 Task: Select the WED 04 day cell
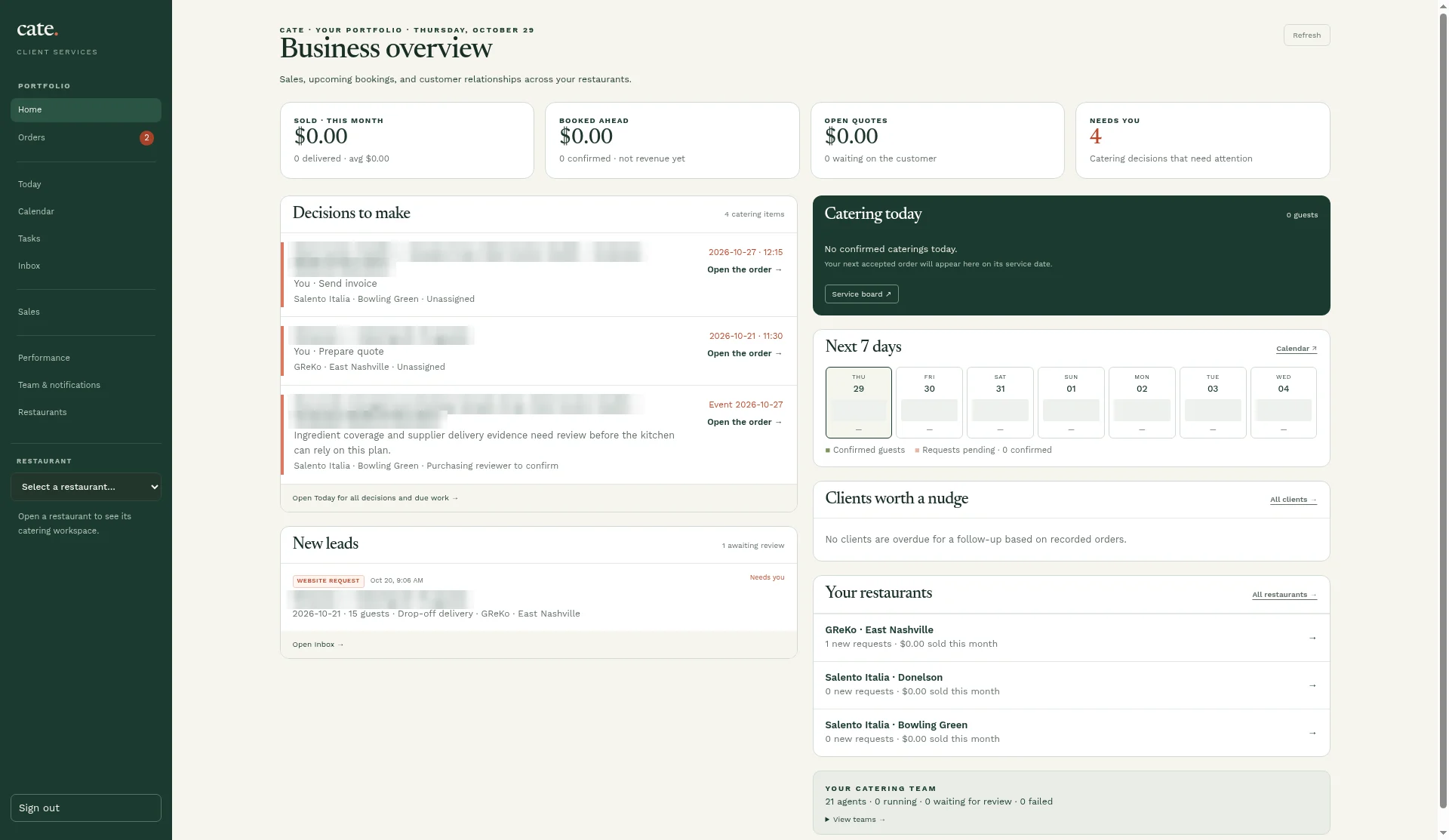click(x=1283, y=402)
